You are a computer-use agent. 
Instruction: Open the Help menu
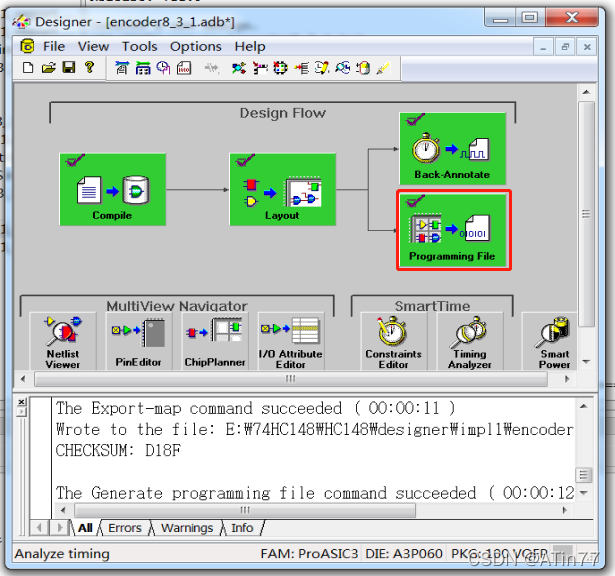click(250, 47)
